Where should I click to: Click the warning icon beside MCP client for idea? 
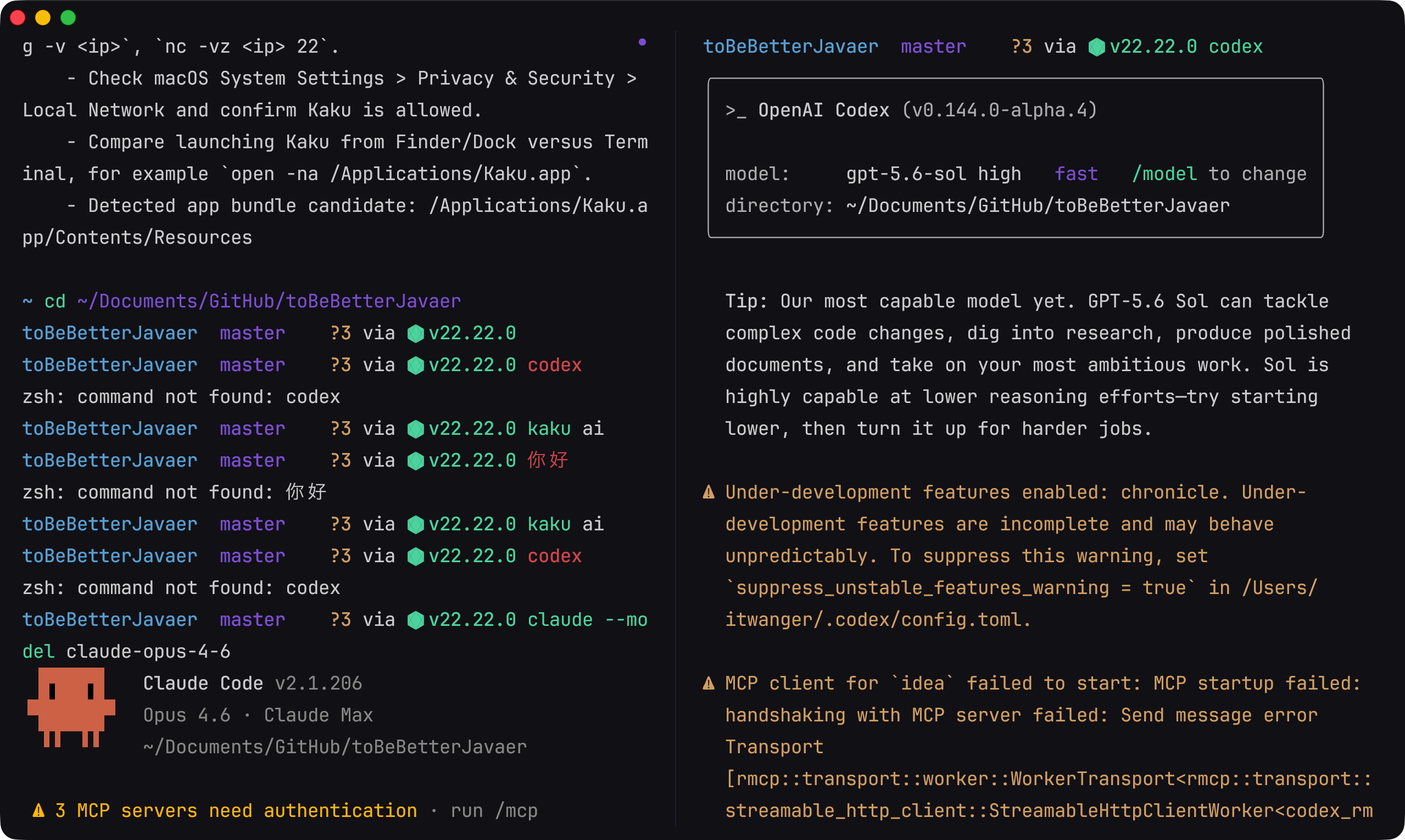click(x=709, y=683)
